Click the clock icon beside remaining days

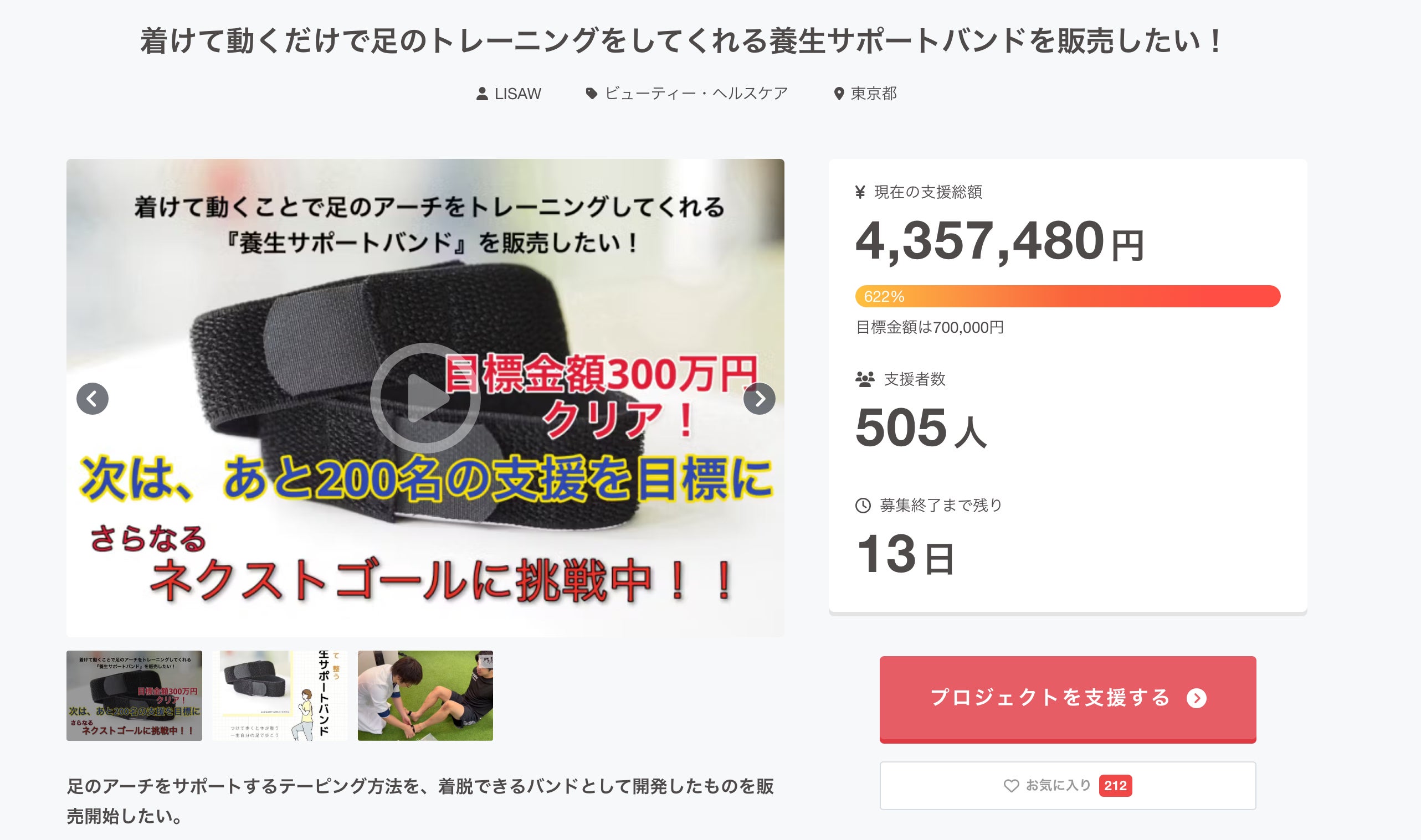[863, 506]
